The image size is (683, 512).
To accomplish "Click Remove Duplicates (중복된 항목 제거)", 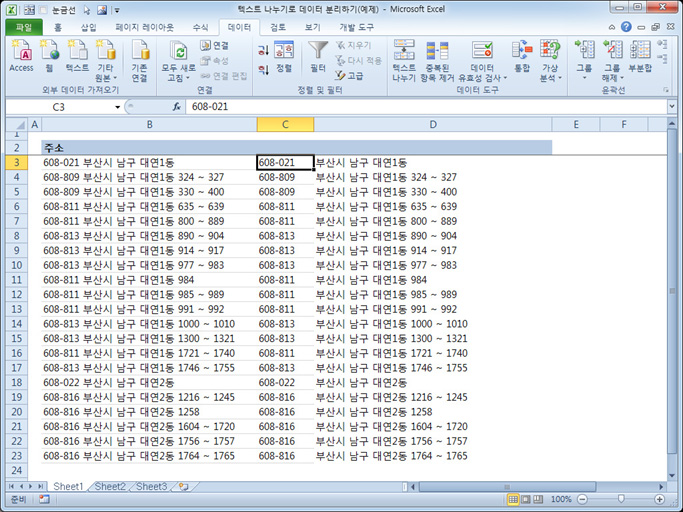I will coord(437,61).
